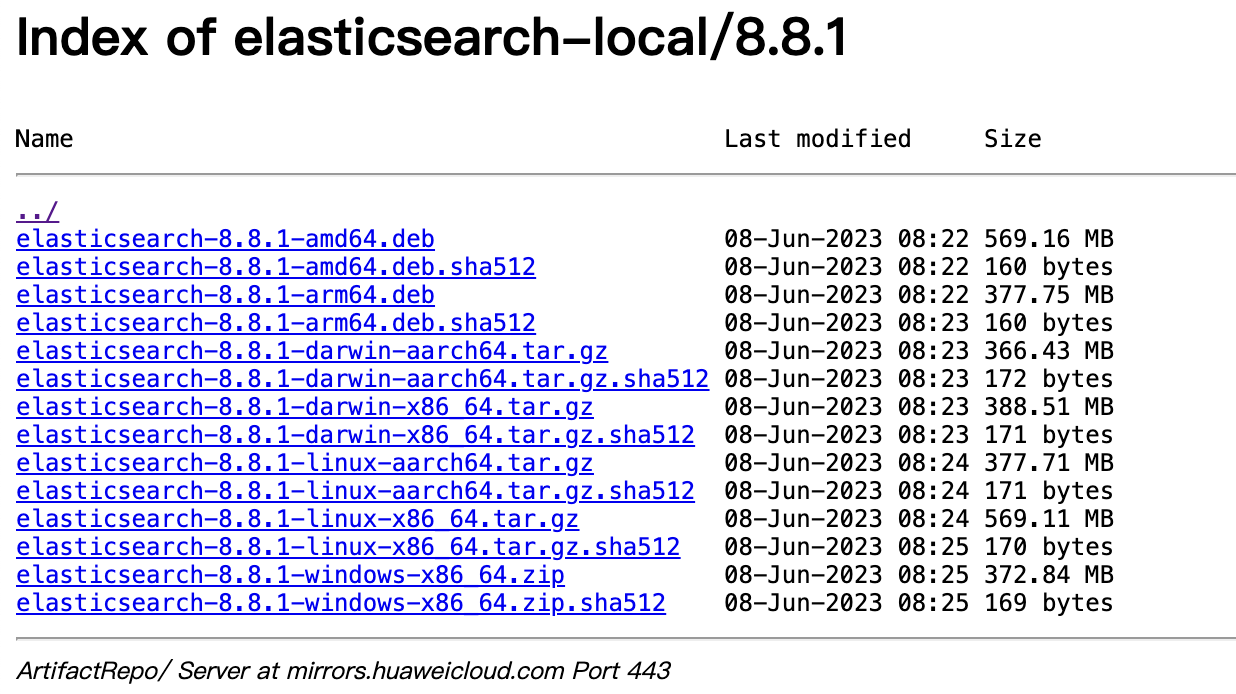1236x694 pixels.
Task: Download elasticsearch-8.8.1-amd64.deb package
Action: click(224, 239)
